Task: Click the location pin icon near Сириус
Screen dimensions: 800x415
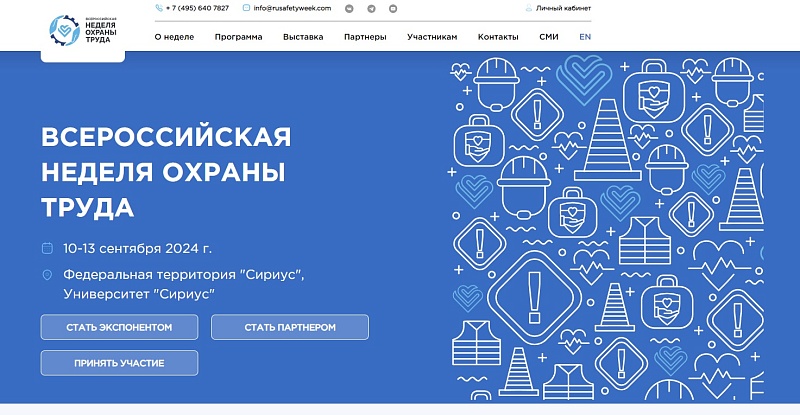Action: [x=46, y=275]
